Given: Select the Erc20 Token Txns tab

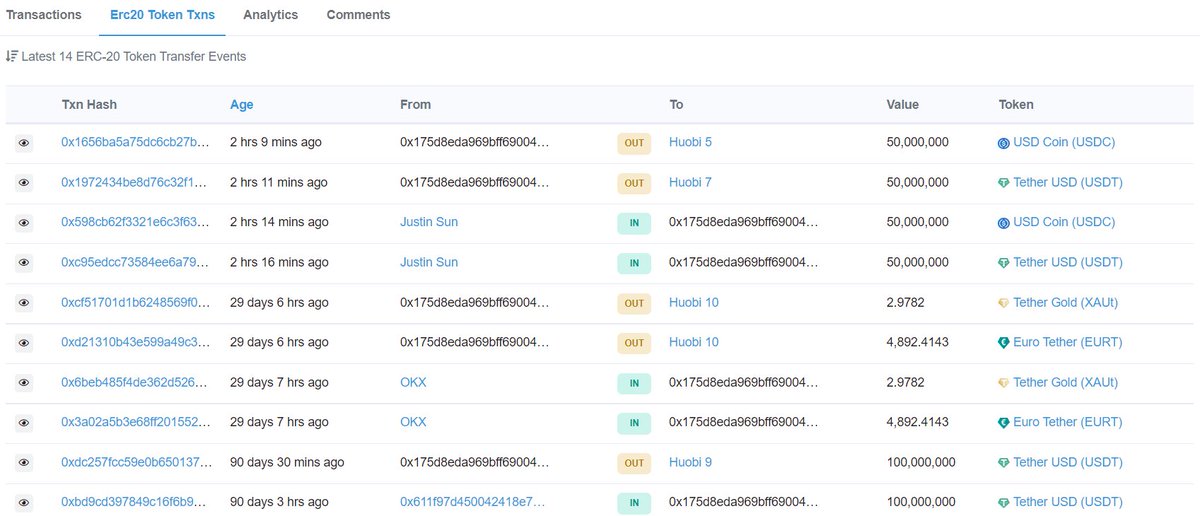Looking at the screenshot, I should coord(162,15).
